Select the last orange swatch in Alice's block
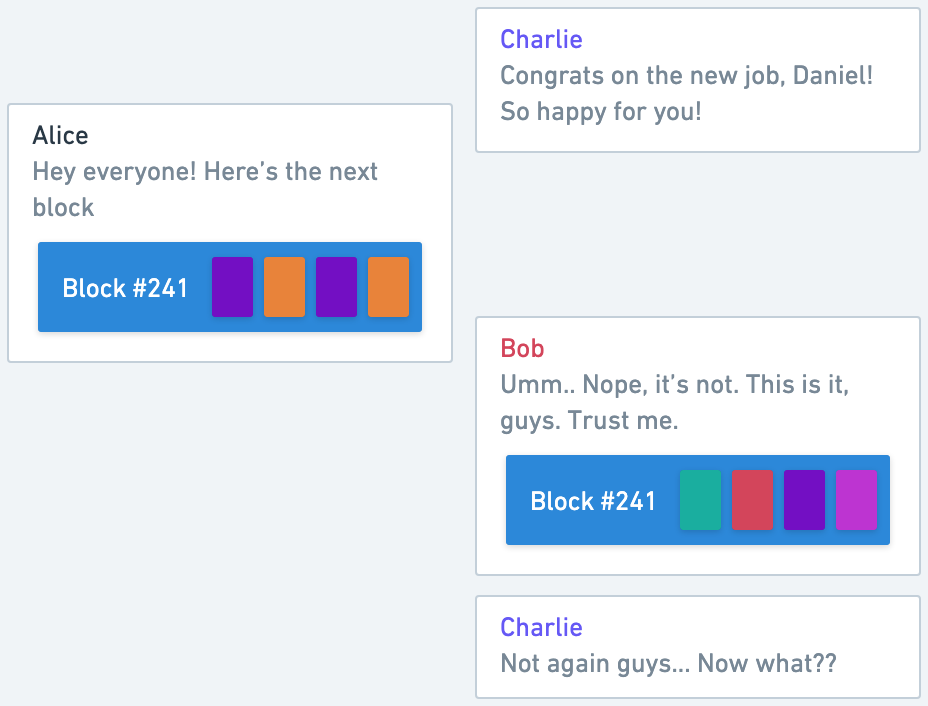928x706 pixels. click(x=388, y=287)
